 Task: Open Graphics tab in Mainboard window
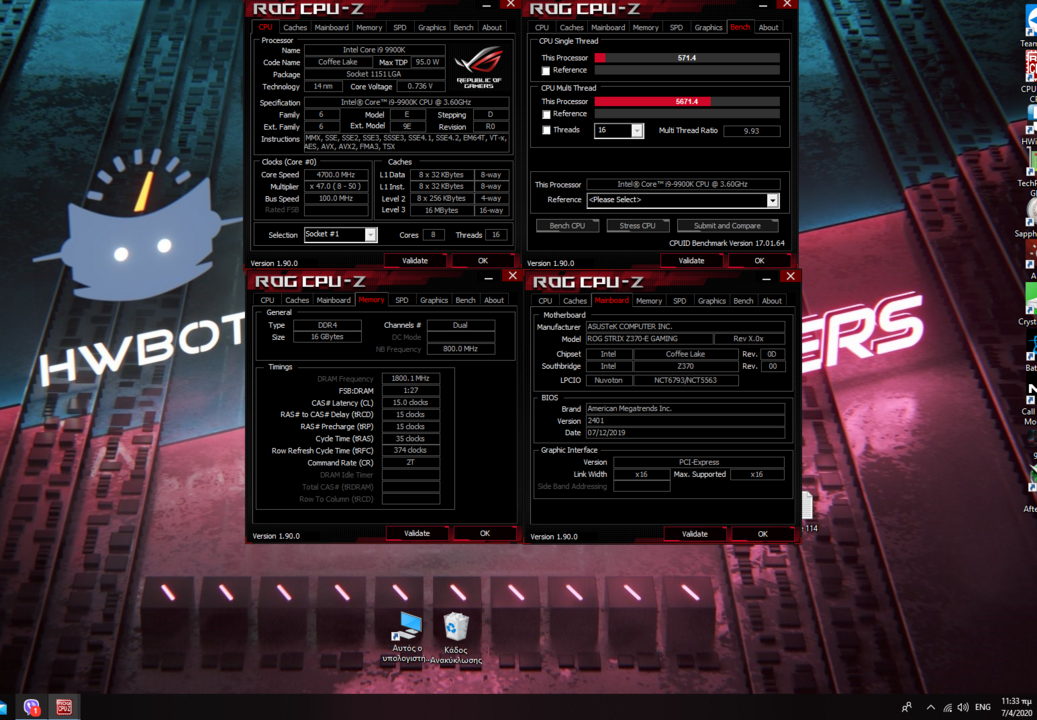(x=712, y=301)
